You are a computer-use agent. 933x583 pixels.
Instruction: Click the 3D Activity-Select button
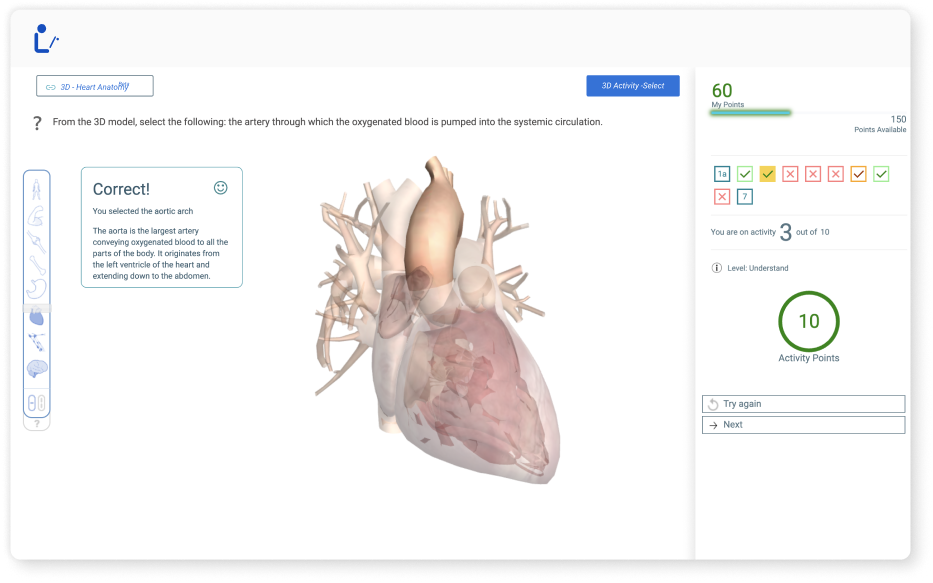tap(633, 86)
